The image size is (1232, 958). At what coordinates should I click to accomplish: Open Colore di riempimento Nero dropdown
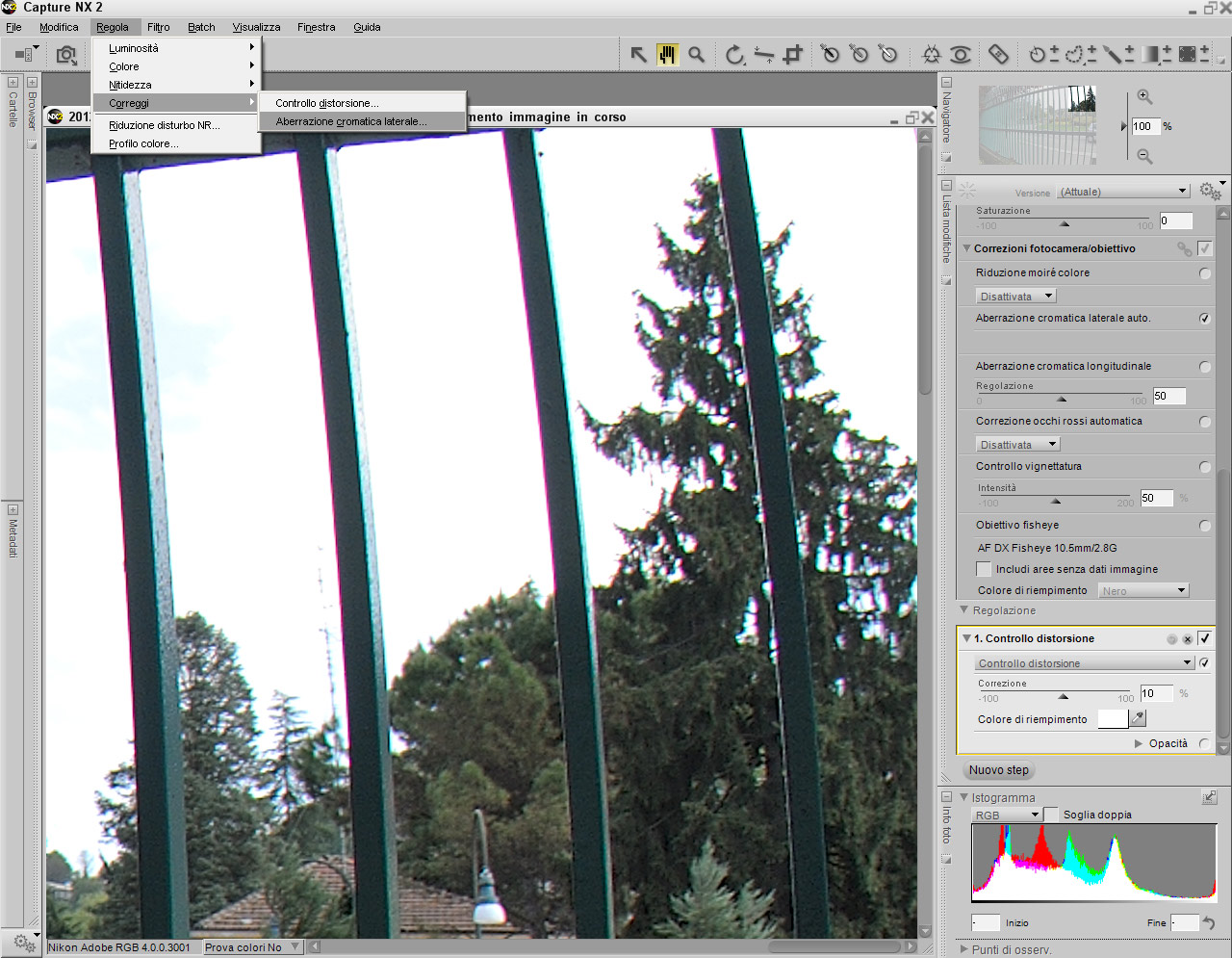[1144, 591]
